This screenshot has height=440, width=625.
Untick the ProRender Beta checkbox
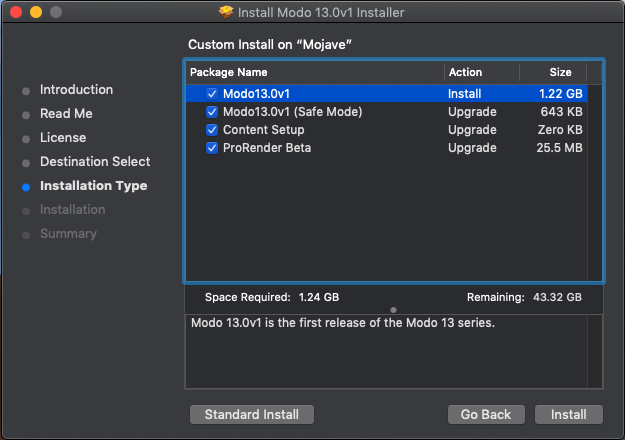point(212,148)
